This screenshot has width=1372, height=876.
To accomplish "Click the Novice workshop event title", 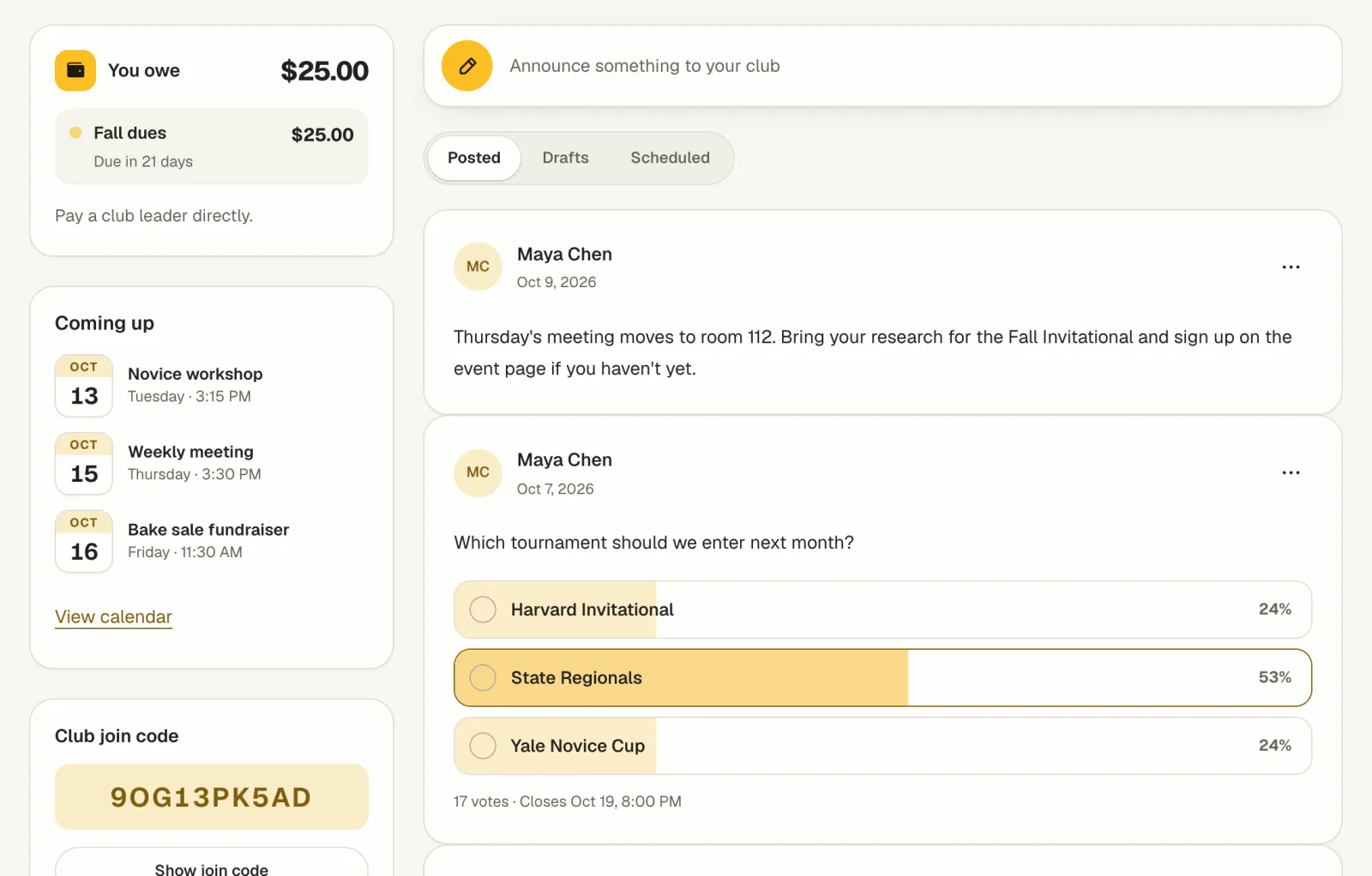I will (x=196, y=374).
